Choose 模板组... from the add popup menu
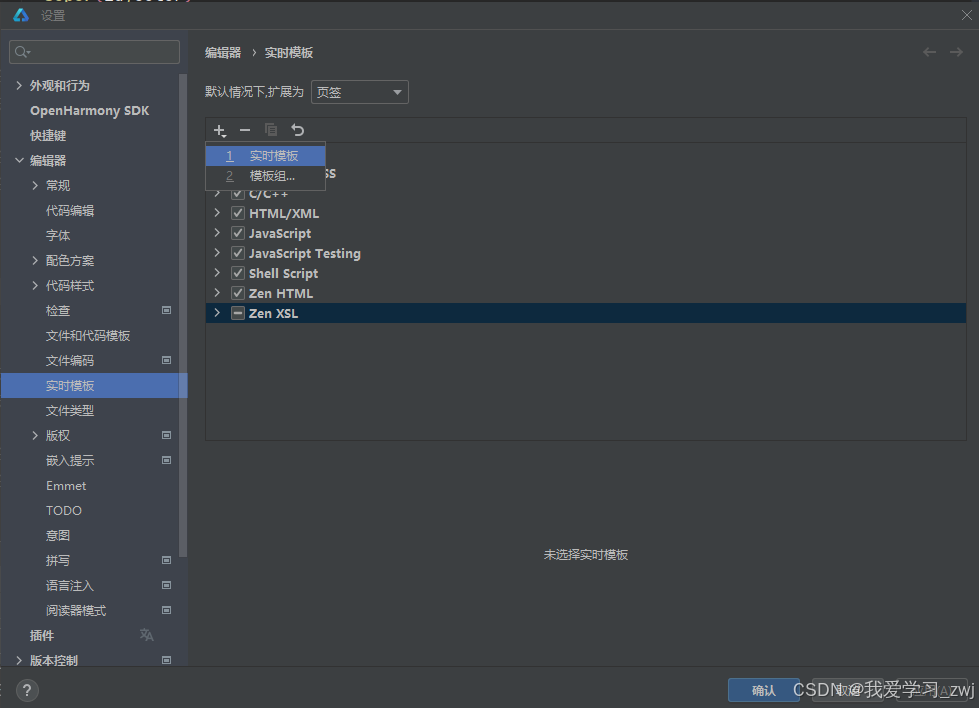The height and width of the screenshot is (708, 979). (x=265, y=176)
